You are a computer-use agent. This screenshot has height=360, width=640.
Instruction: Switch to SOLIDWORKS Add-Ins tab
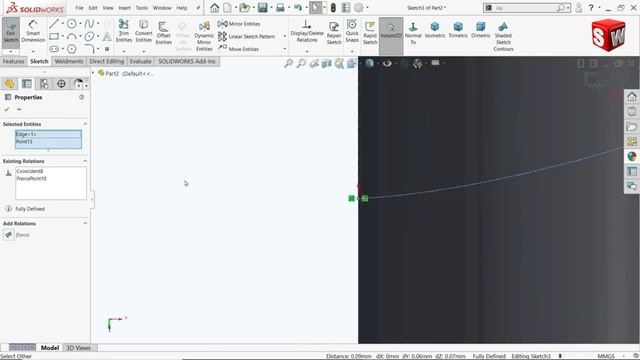tap(187, 61)
